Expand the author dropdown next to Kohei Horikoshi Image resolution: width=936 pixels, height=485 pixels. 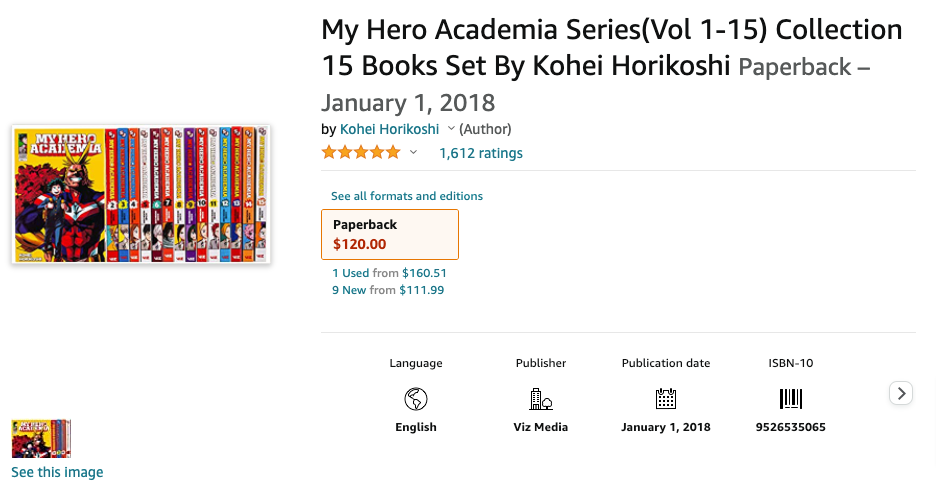(x=451, y=129)
